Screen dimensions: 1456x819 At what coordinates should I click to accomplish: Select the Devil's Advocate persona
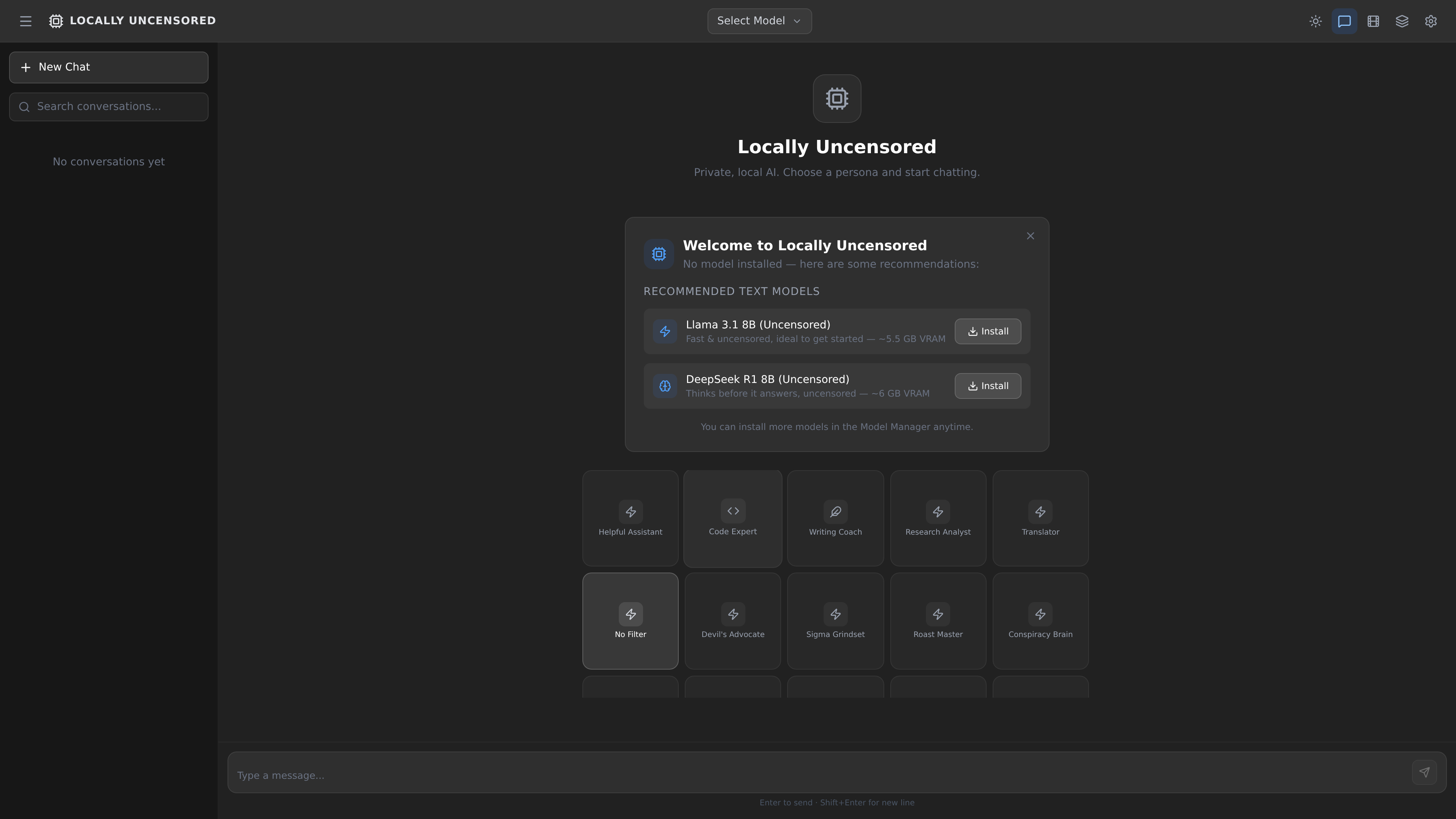733,621
